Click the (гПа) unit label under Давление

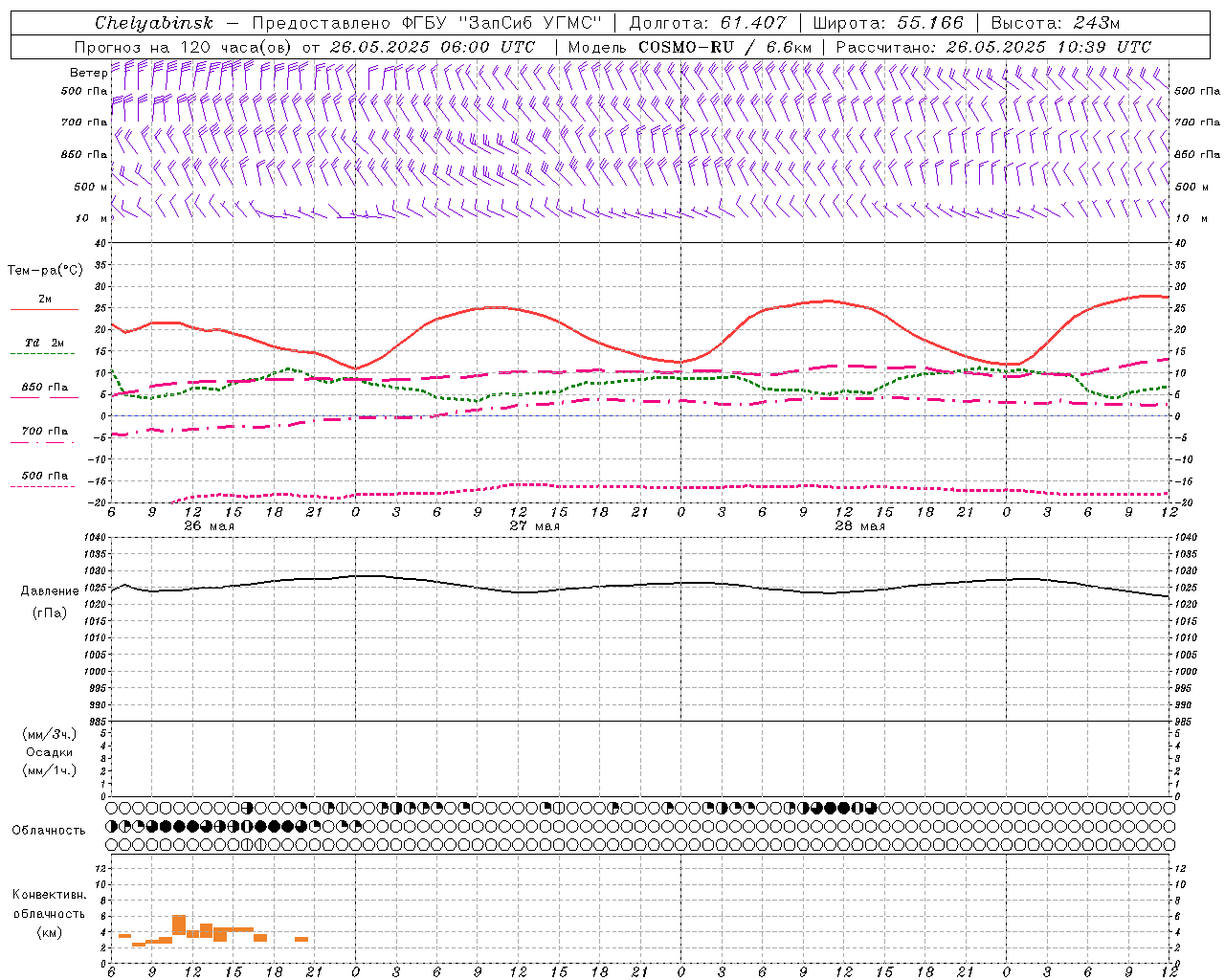click(50, 612)
